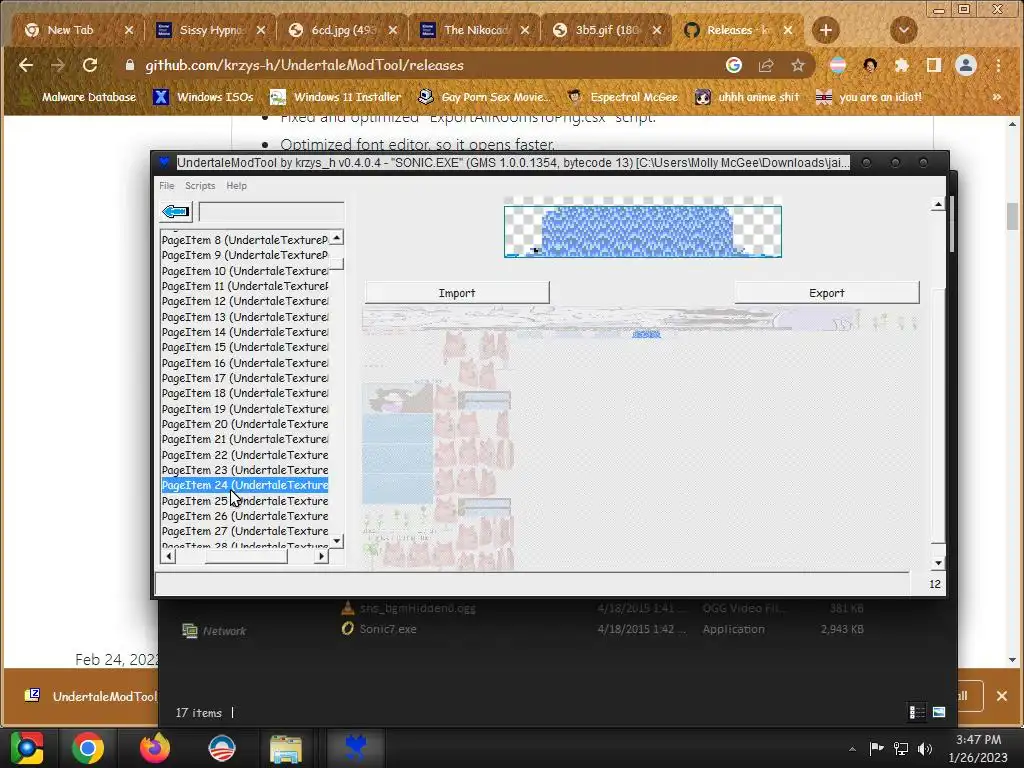The height and width of the screenshot is (768, 1024).
Task: Click the search field beside the back arrow
Action: 271,212
